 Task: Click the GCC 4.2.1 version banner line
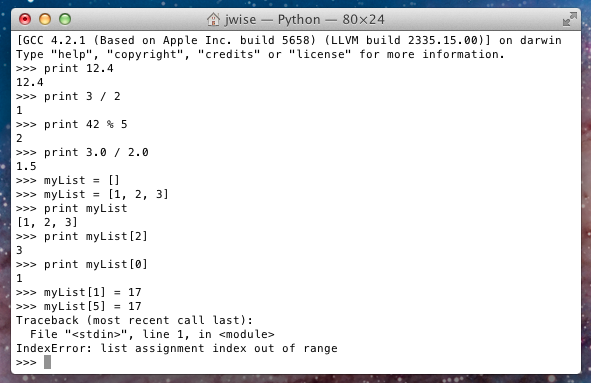click(x=289, y=40)
